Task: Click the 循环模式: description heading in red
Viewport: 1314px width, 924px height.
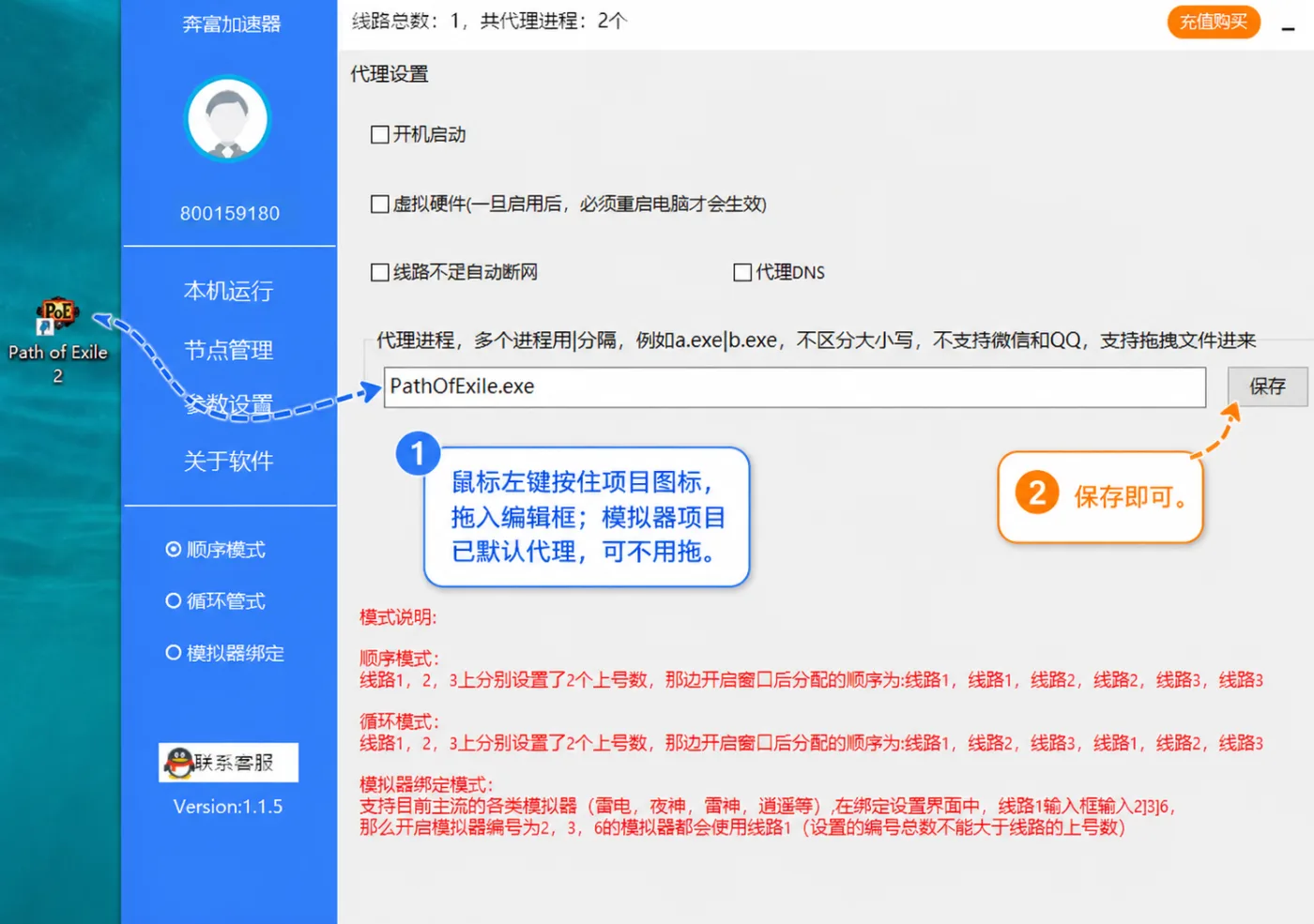Action: click(x=399, y=721)
